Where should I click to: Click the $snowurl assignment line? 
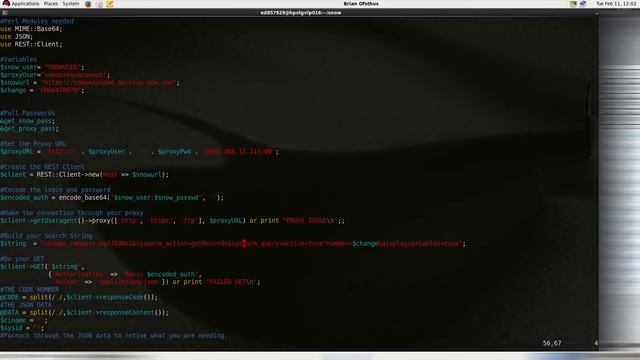[90, 82]
